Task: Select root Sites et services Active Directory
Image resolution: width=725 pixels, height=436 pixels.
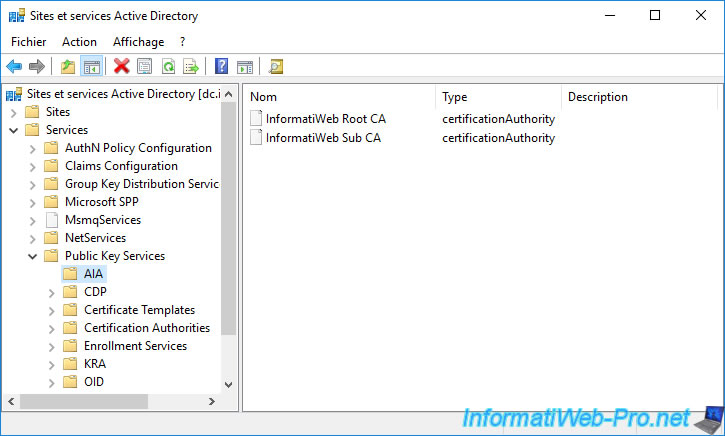Action: tap(123, 94)
